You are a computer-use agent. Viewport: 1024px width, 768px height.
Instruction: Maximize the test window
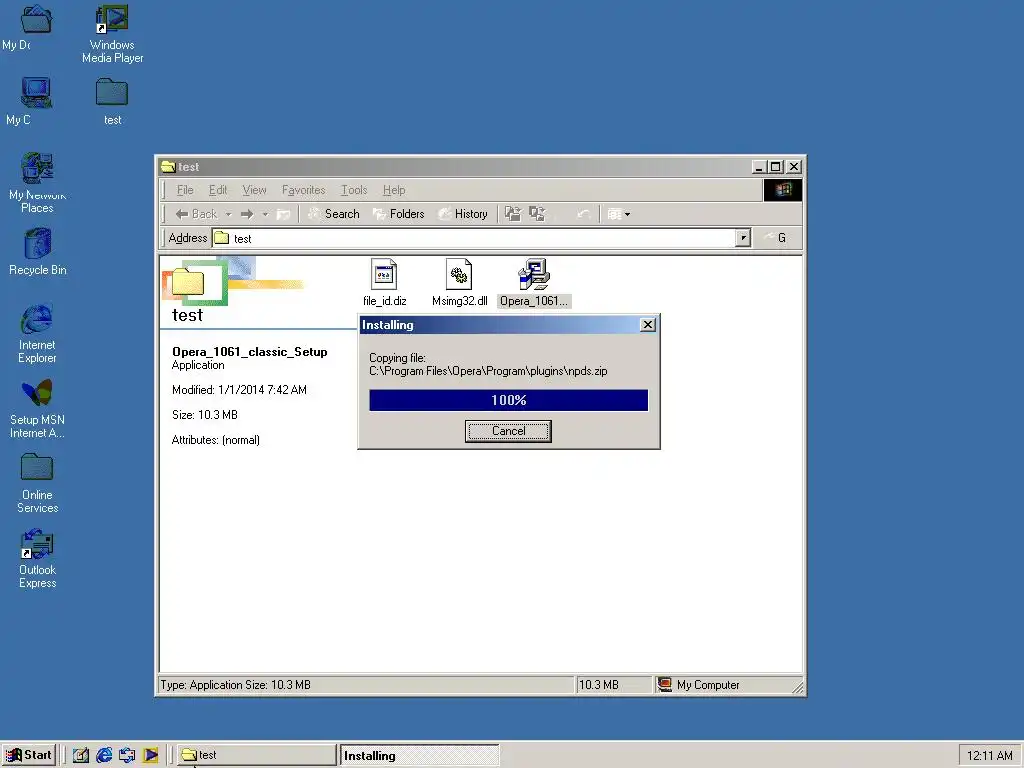[775, 167]
